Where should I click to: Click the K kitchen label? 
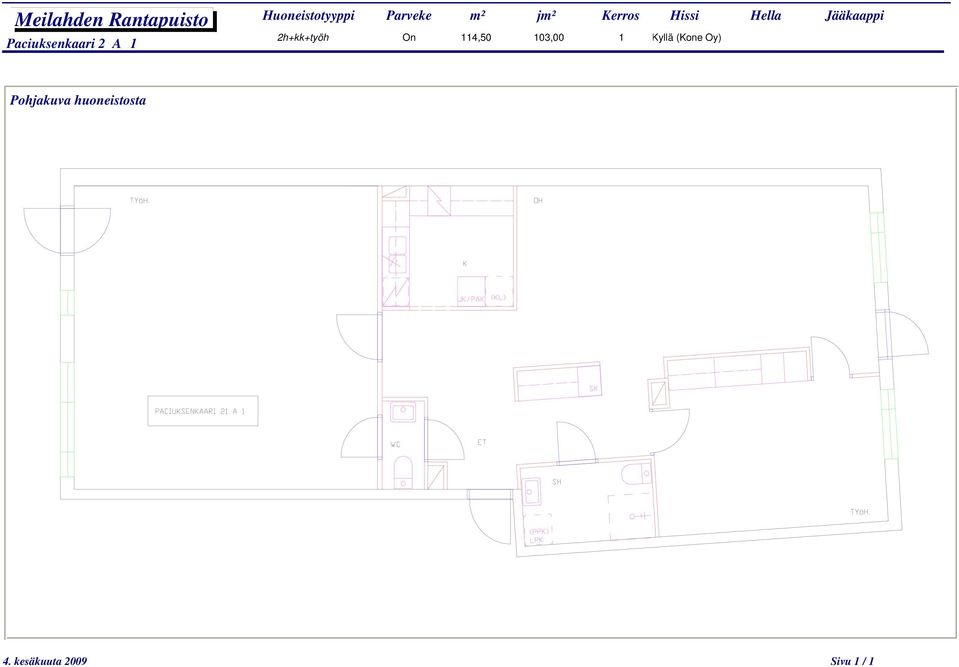pyautogui.click(x=465, y=263)
